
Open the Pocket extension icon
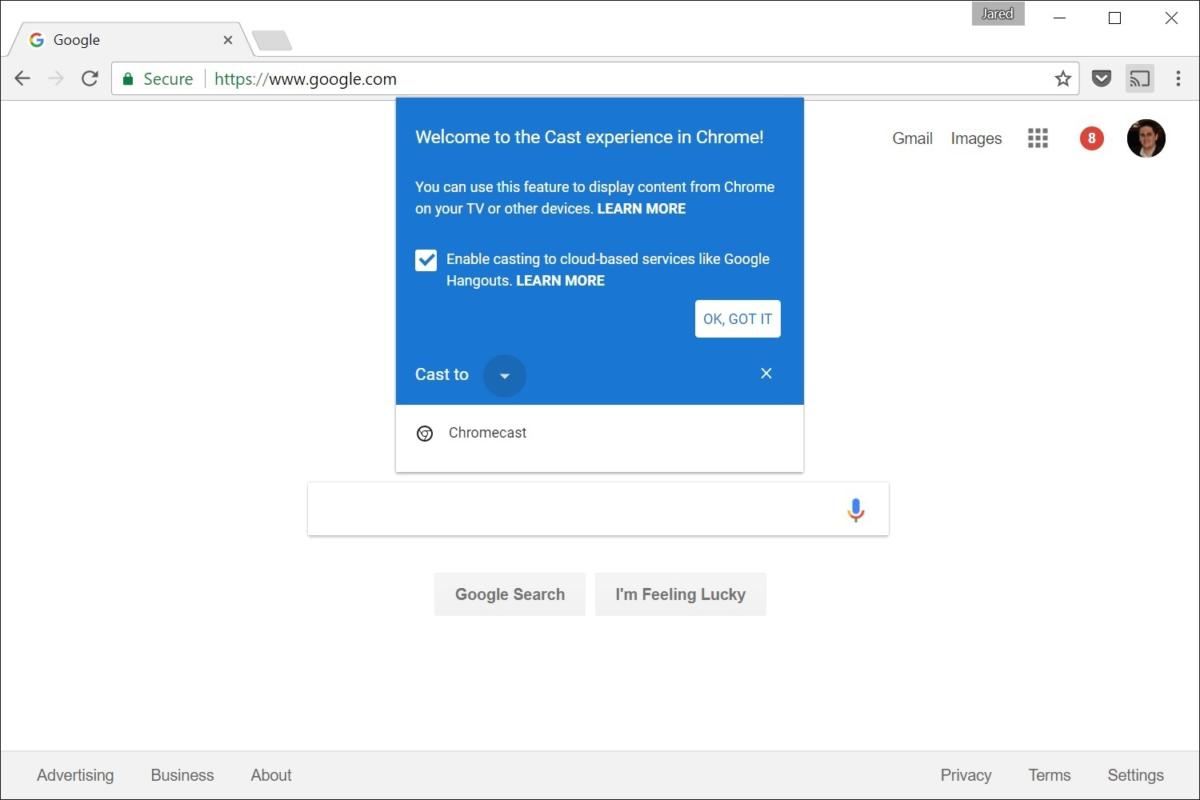coord(1101,78)
